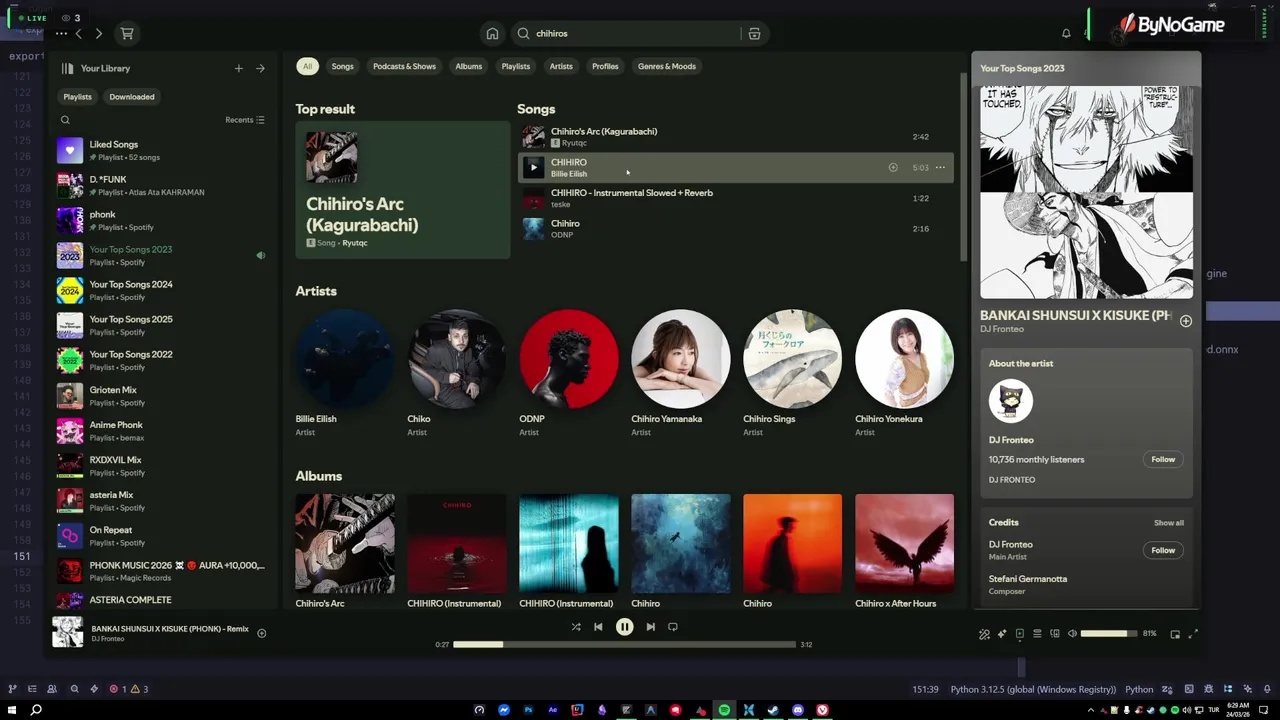Screen dimensions: 1280x720
Task: Open the Chihiro by ODNP song row
Action: 736,229
